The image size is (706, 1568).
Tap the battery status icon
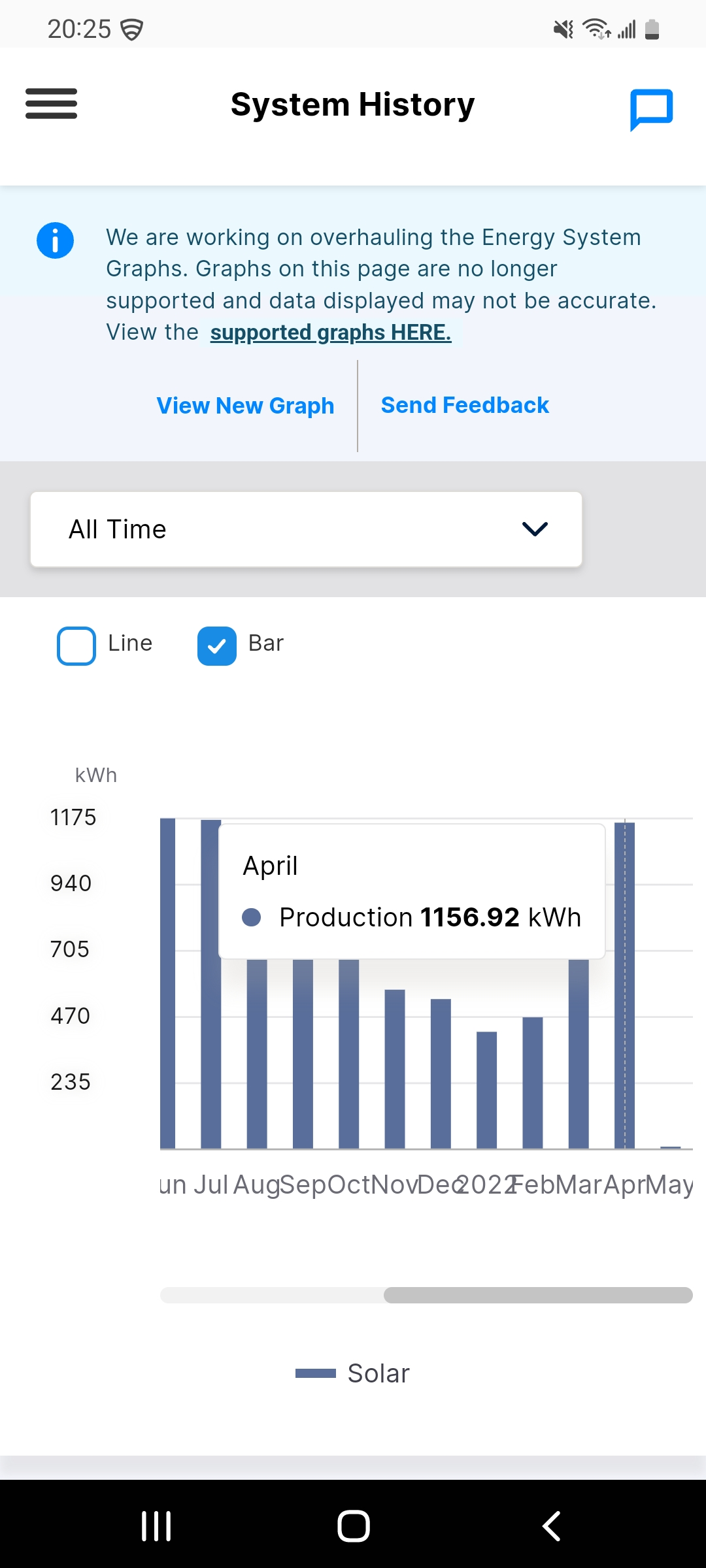[652, 29]
